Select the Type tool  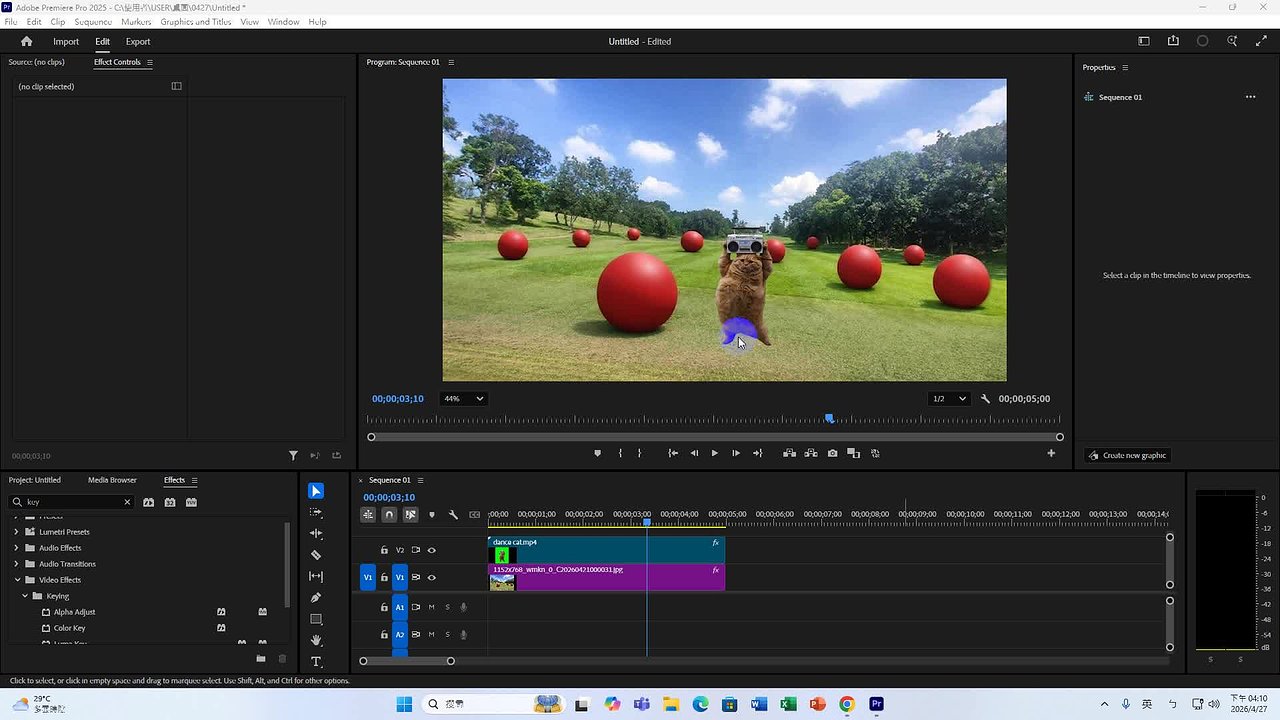pyautogui.click(x=316, y=662)
